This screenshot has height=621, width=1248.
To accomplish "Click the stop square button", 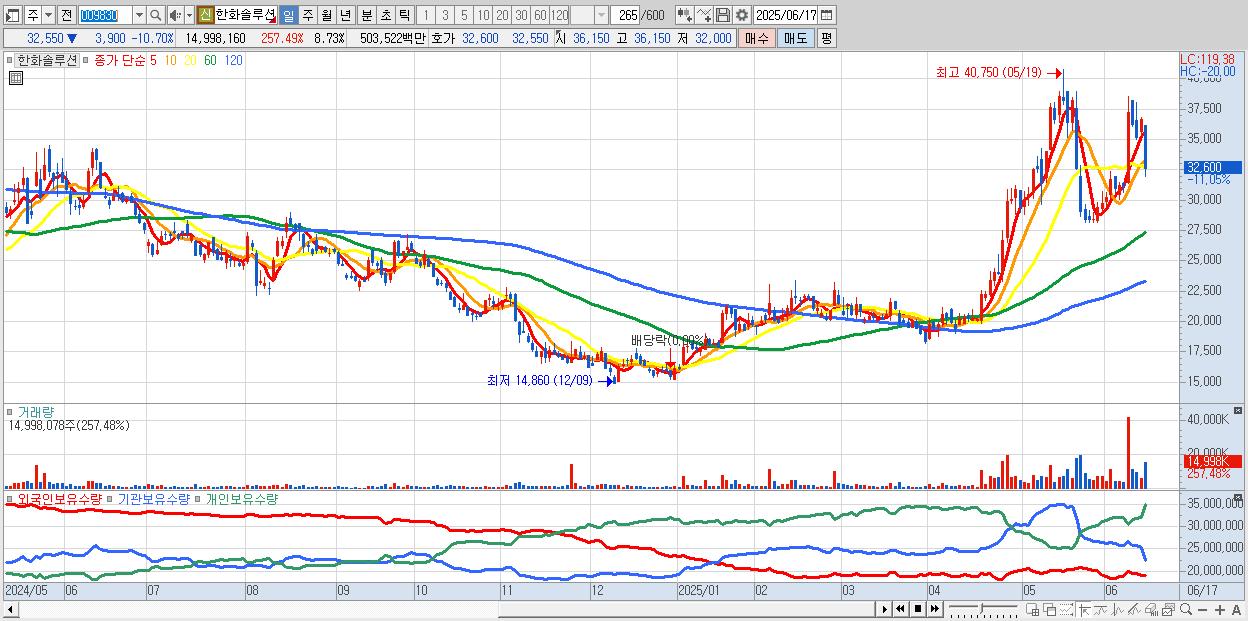I will (x=918, y=609).
